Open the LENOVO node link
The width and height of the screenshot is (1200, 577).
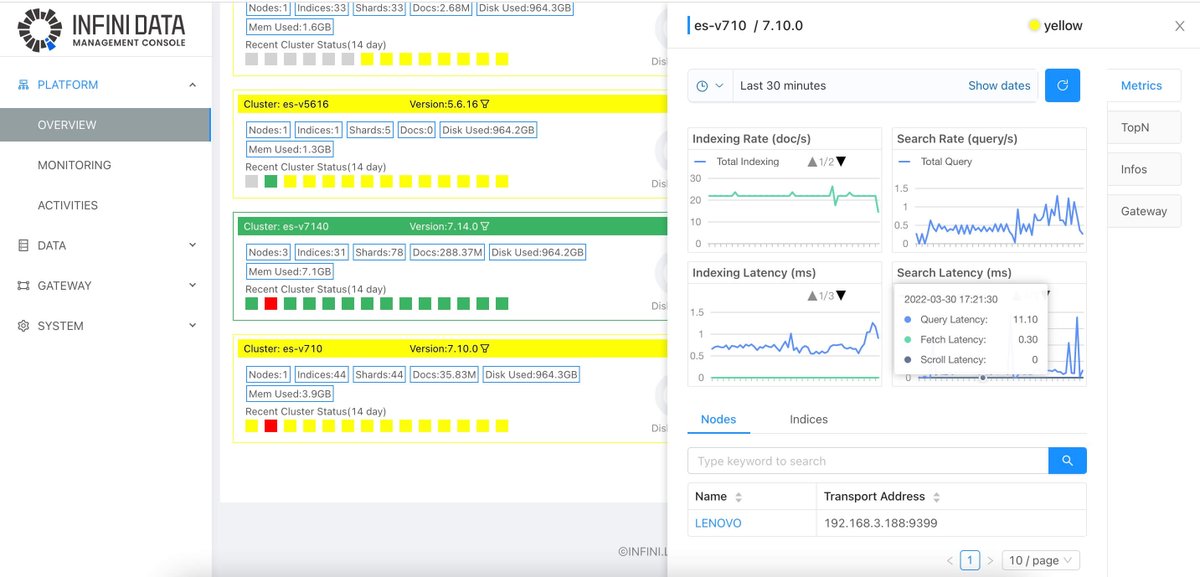[x=718, y=523]
